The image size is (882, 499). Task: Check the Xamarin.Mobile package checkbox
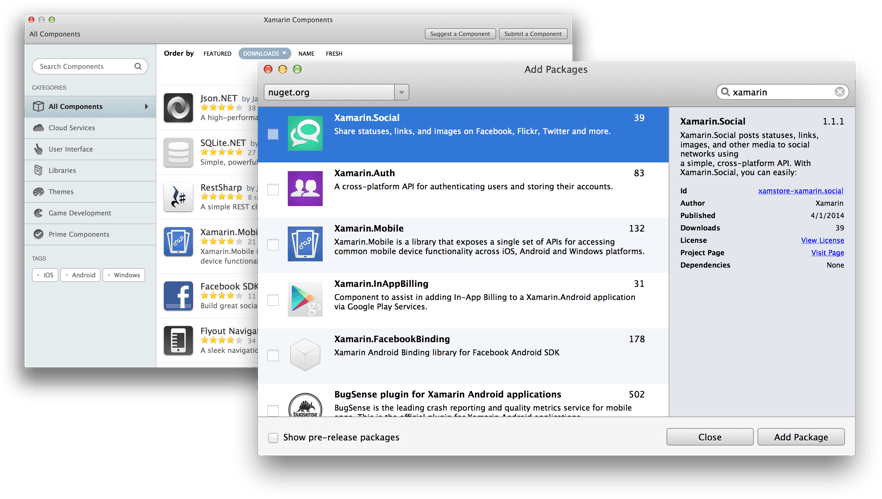273,244
